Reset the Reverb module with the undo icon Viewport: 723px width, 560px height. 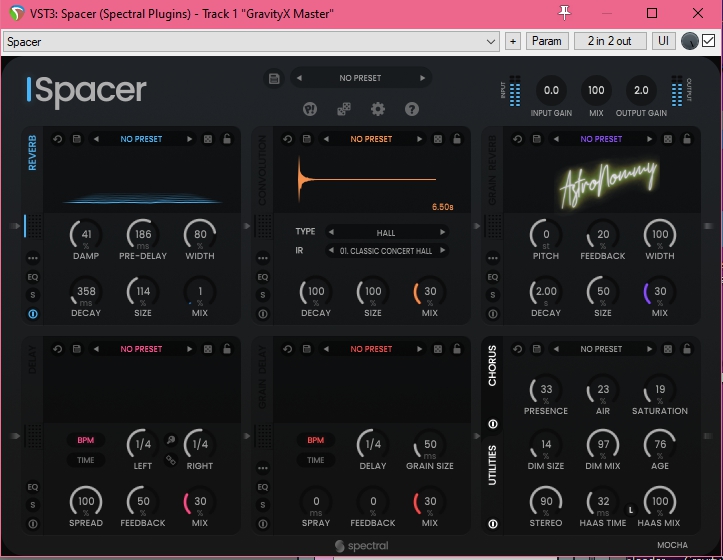(x=58, y=139)
